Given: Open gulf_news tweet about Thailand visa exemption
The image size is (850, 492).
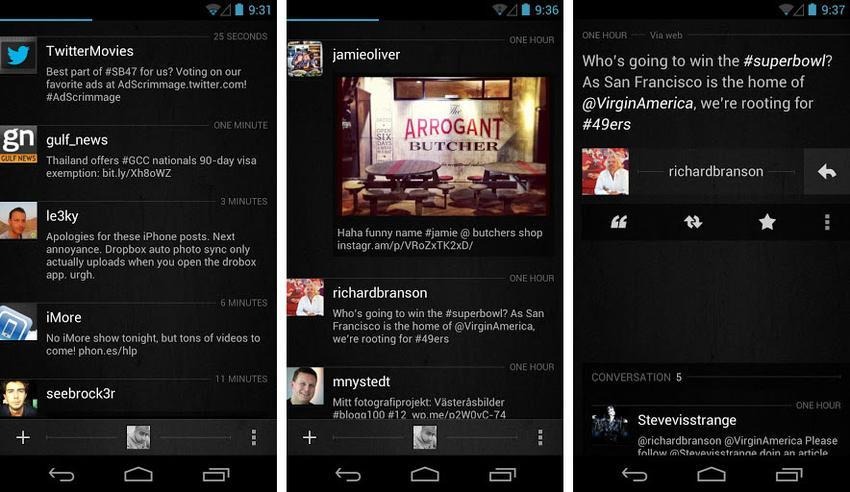Looking at the screenshot, I should point(151,167).
